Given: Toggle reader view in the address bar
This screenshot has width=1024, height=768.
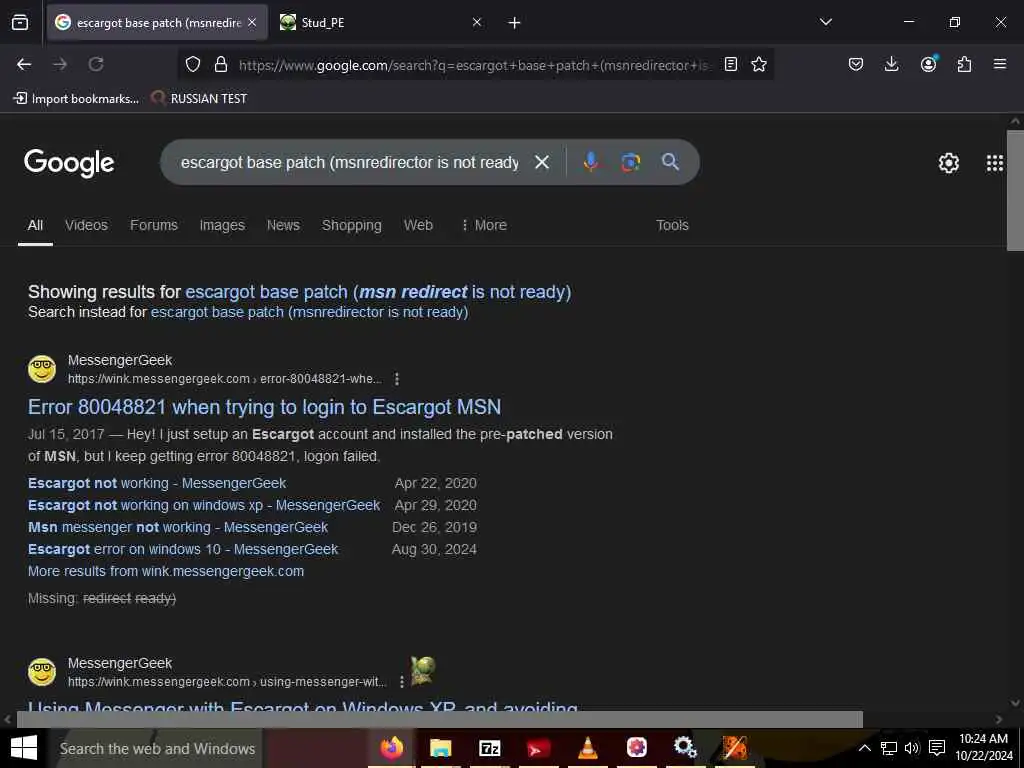Looking at the screenshot, I should [731, 64].
